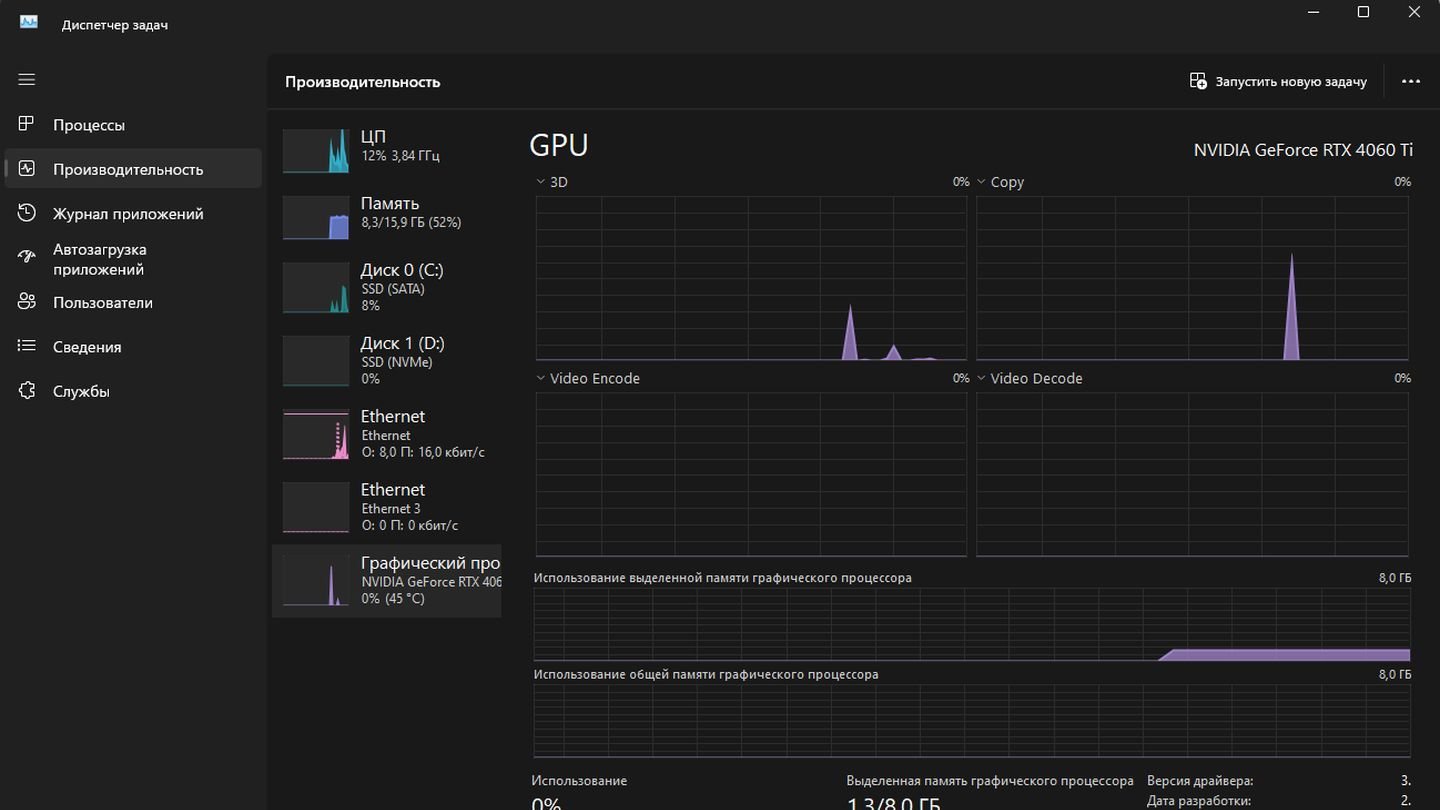Select the Ethernet 3 performance item

[x=386, y=507]
